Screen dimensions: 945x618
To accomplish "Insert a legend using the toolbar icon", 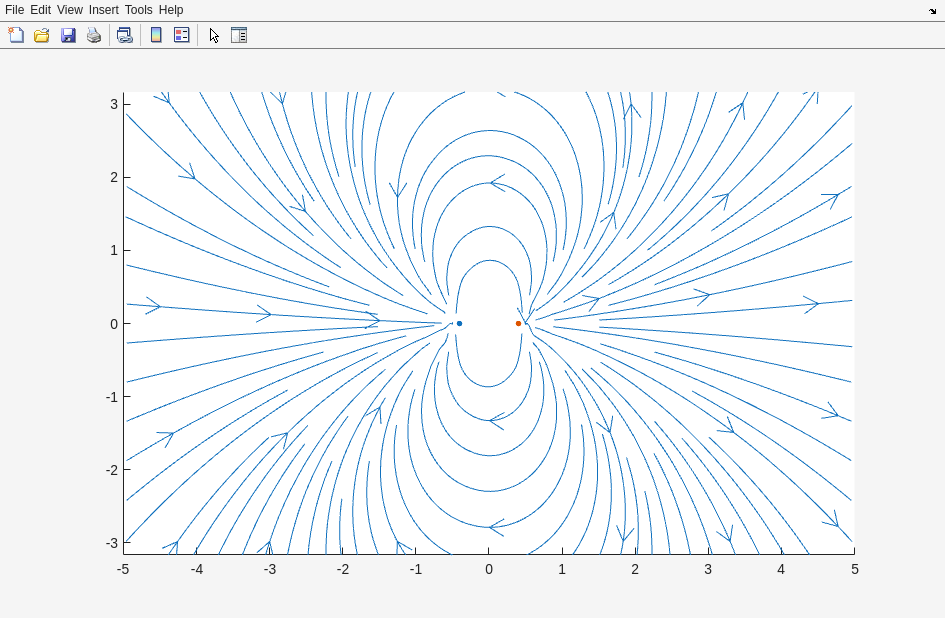I will click(x=182, y=35).
